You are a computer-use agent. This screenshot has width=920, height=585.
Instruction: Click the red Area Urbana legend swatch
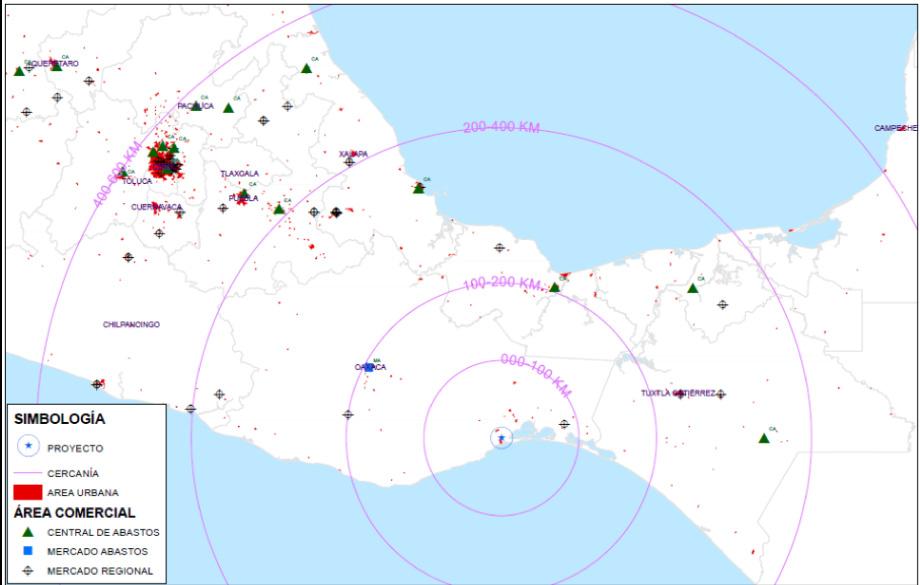pyautogui.click(x=28, y=492)
